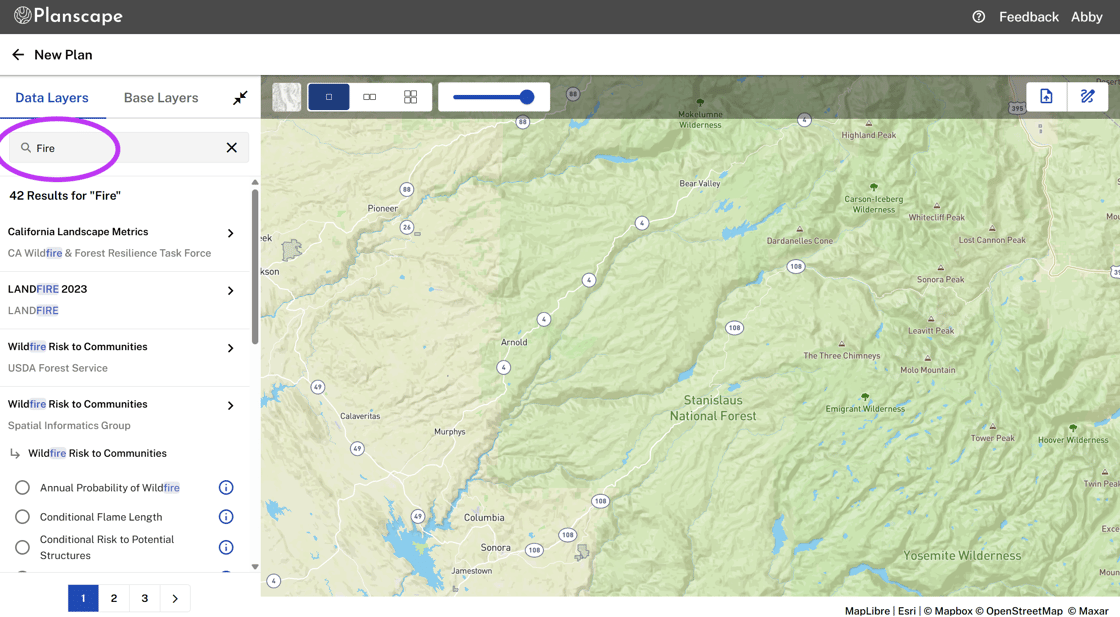The width and height of the screenshot is (1120, 617).
Task: Switch to the Base Layers tab
Action: coord(161,98)
